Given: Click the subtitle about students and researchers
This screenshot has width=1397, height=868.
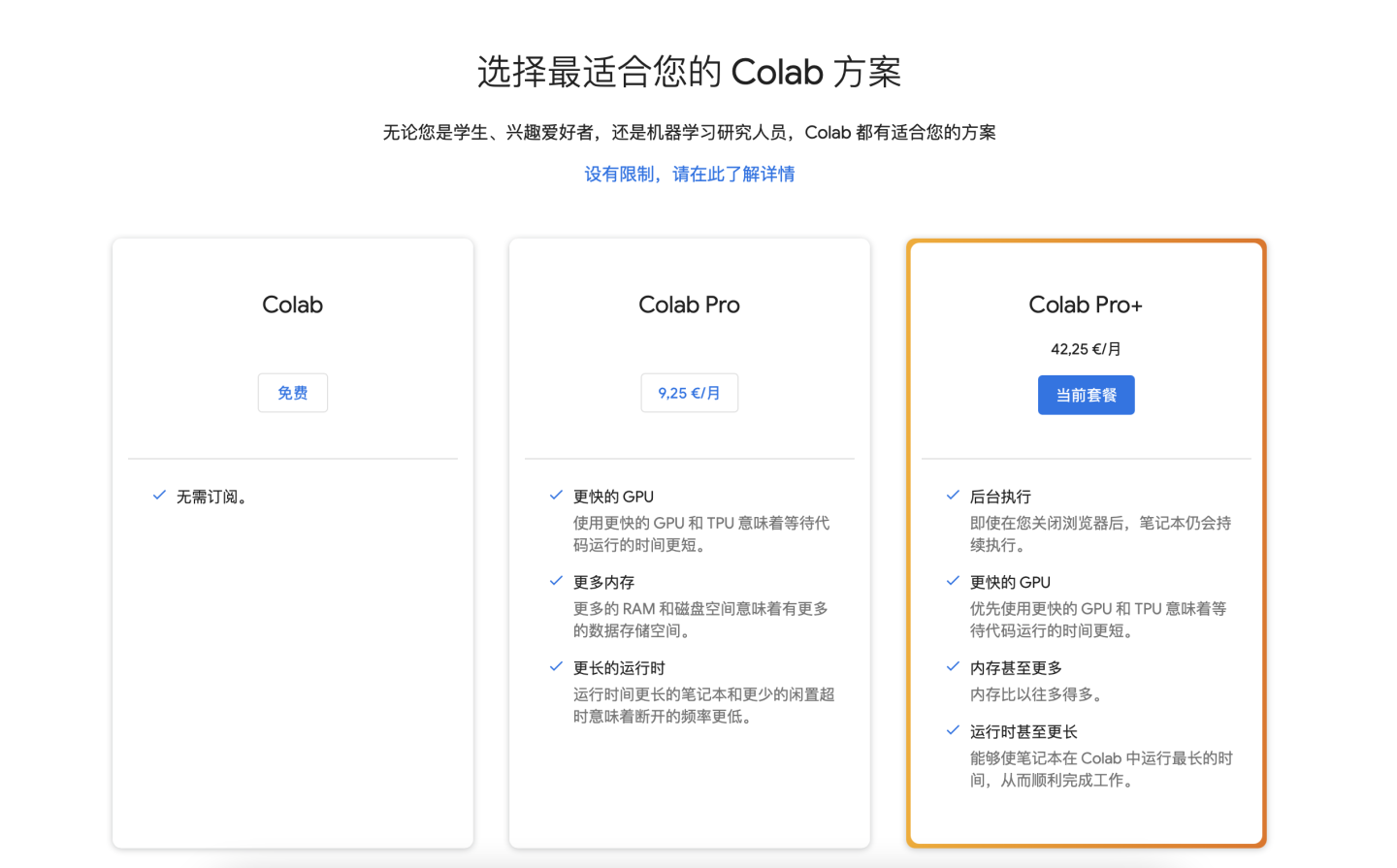Looking at the screenshot, I should click(x=690, y=132).
